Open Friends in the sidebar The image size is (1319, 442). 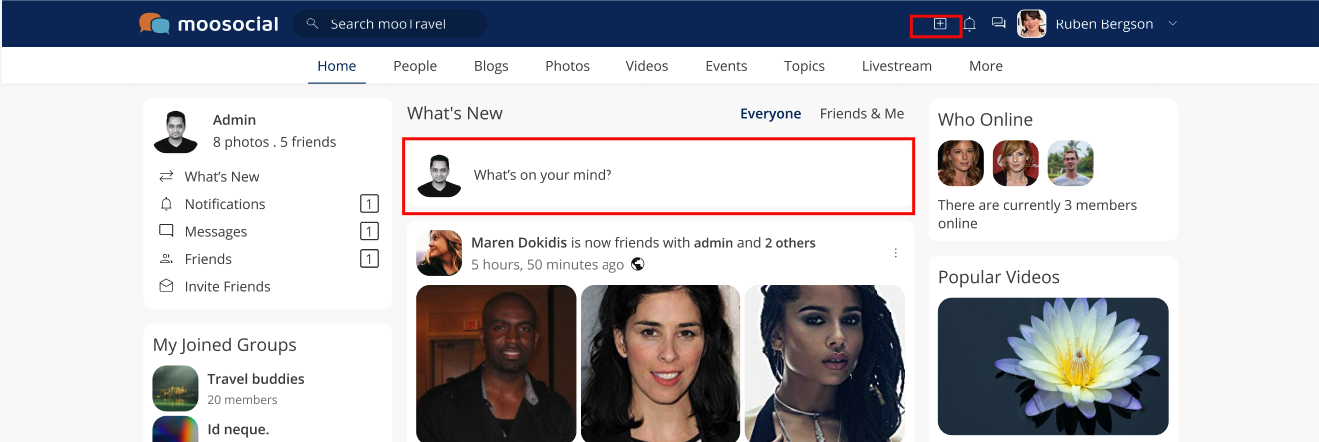click(208, 259)
